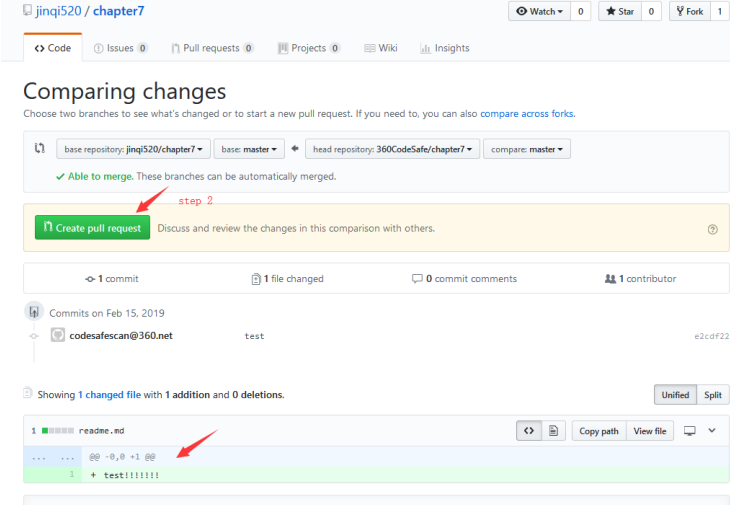Open commit hash e2cdf22
730x505 pixels.
[711, 336]
